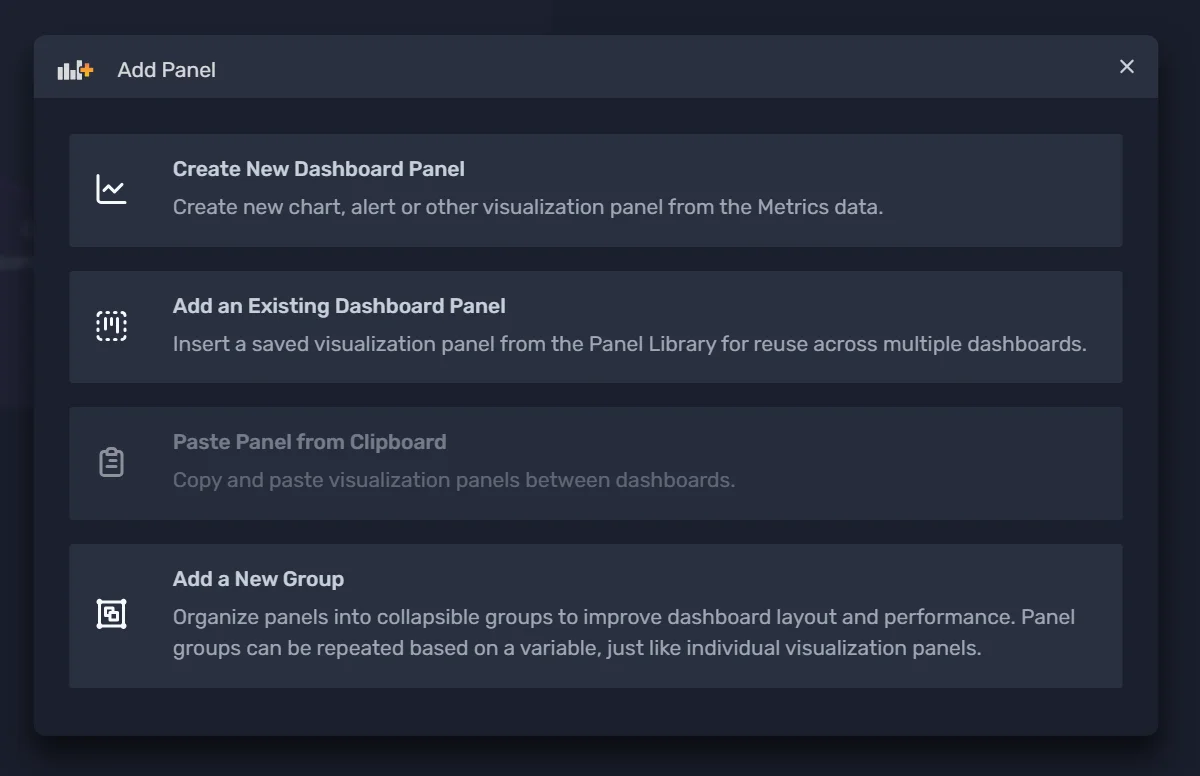Click the Add an Existing Dashboard Panel heading
This screenshot has height=776, width=1200.
(338, 306)
